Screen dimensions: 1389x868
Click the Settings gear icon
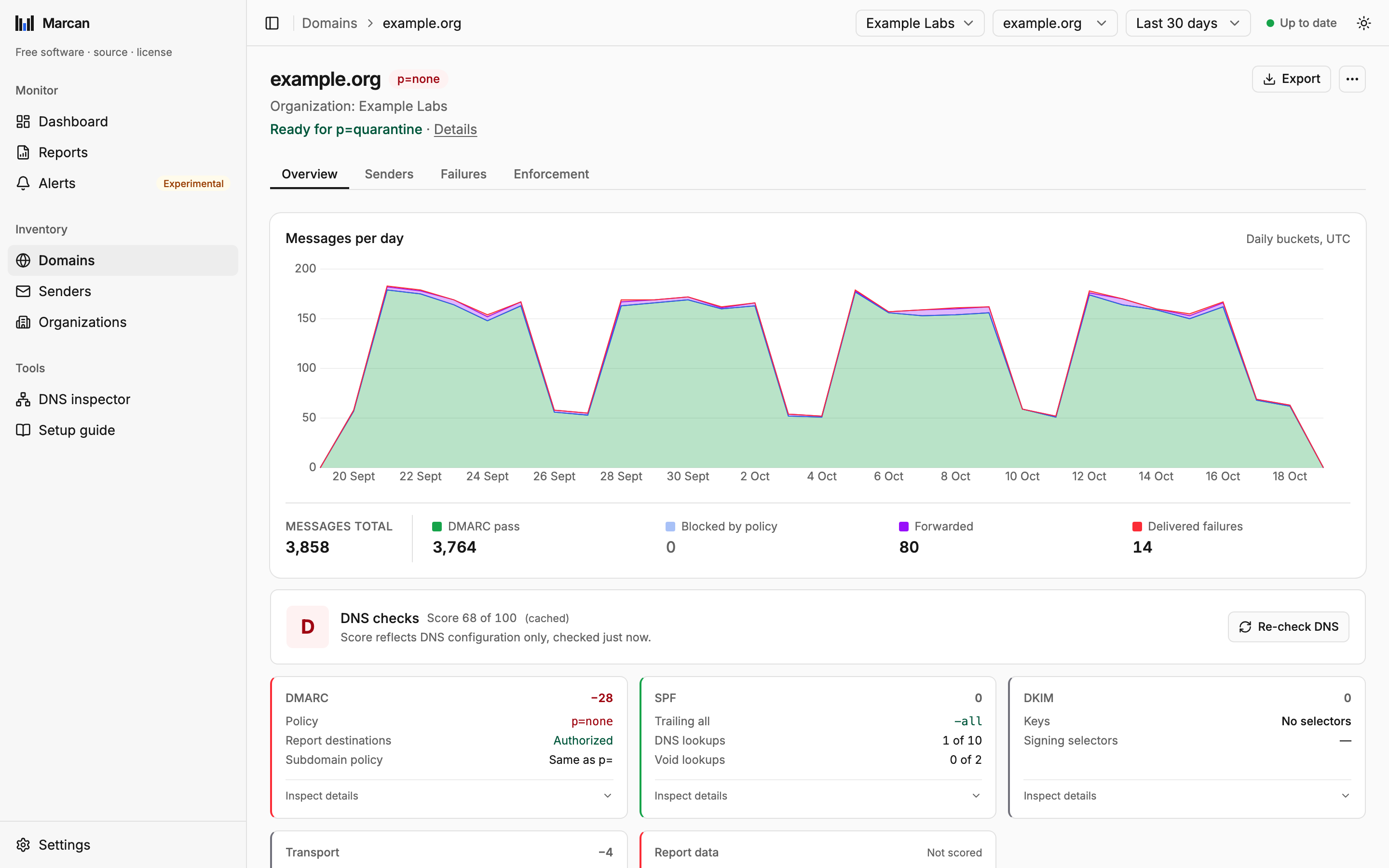(x=23, y=845)
